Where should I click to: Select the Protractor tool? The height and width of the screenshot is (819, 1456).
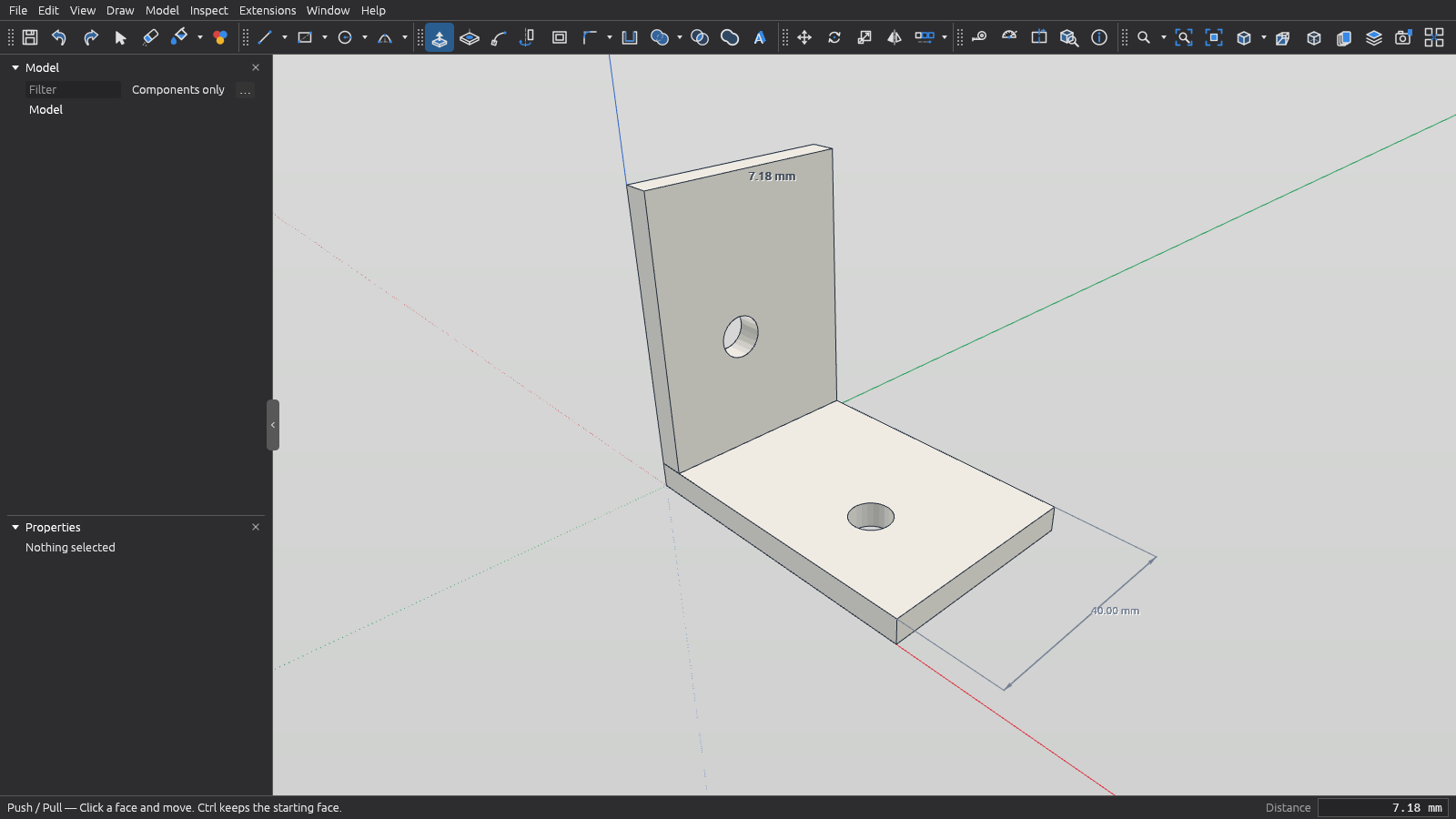pos(1009,37)
